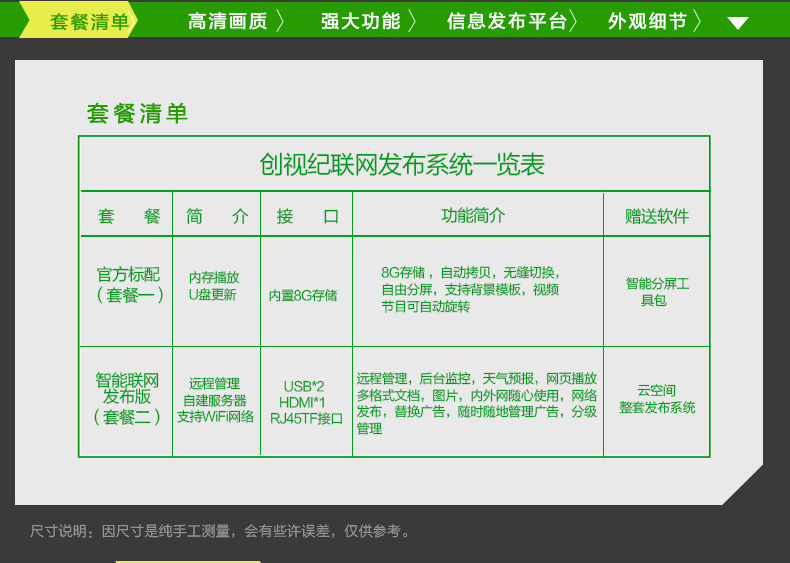The image size is (790, 563).
Task: Click the 尺寸说明 footer note text
Action: click(x=220, y=531)
